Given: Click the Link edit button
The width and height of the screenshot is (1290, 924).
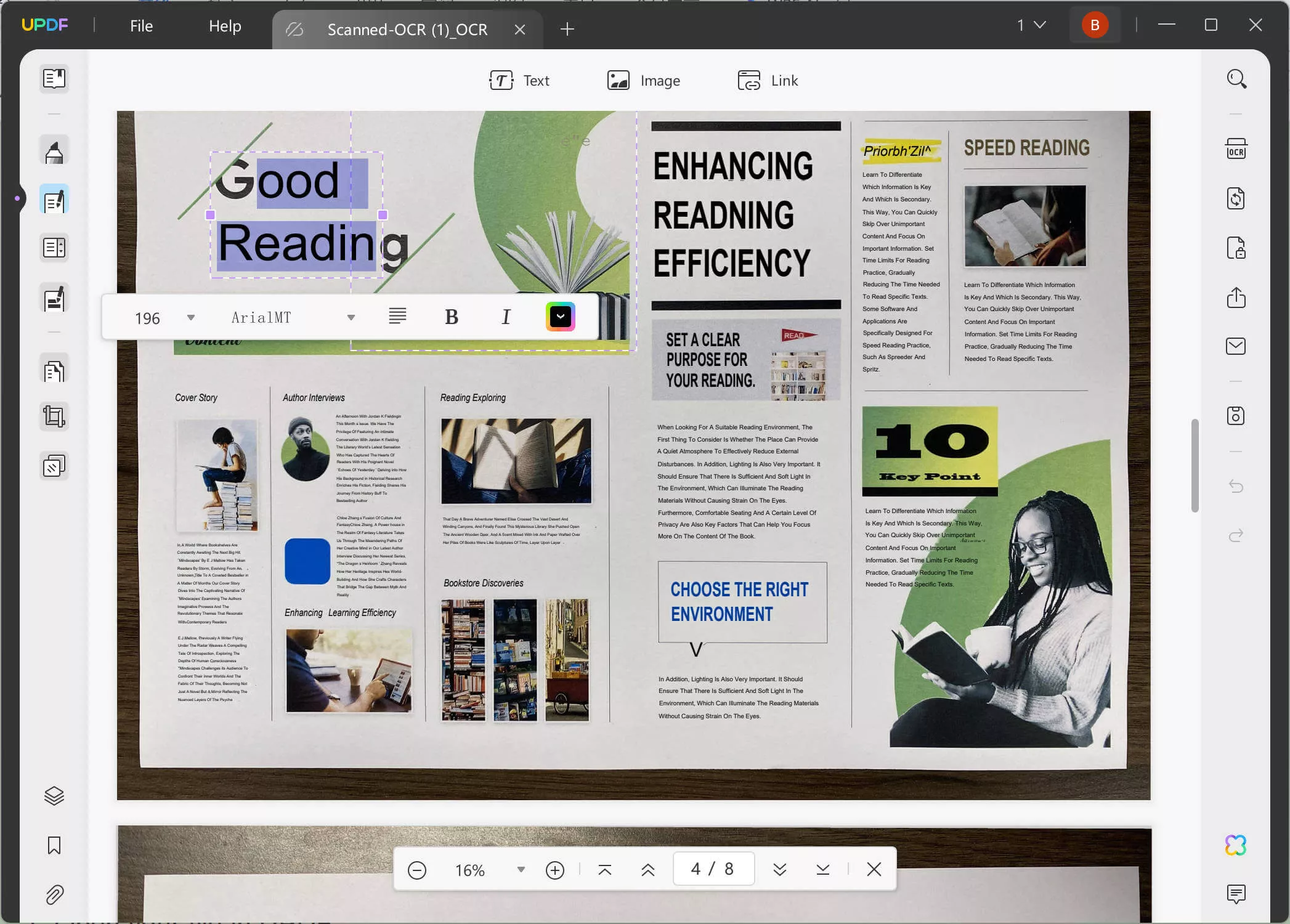Looking at the screenshot, I should (768, 81).
